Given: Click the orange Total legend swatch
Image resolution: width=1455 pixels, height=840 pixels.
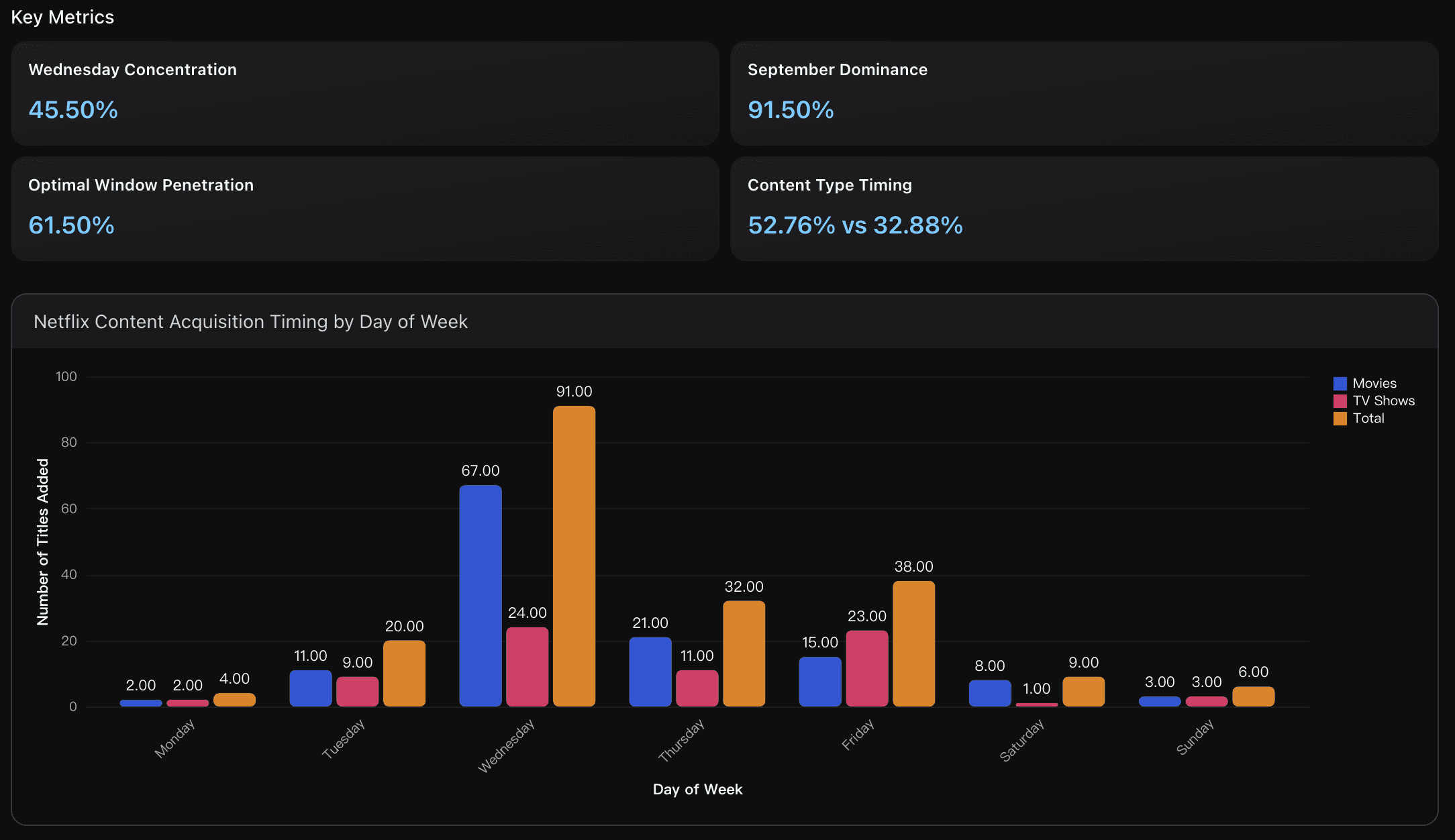Looking at the screenshot, I should [x=1340, y=417].
